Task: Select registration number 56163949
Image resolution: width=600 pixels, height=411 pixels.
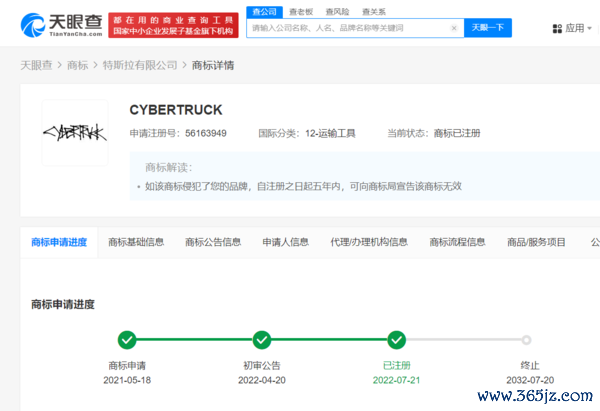Action: coord(206,134)
